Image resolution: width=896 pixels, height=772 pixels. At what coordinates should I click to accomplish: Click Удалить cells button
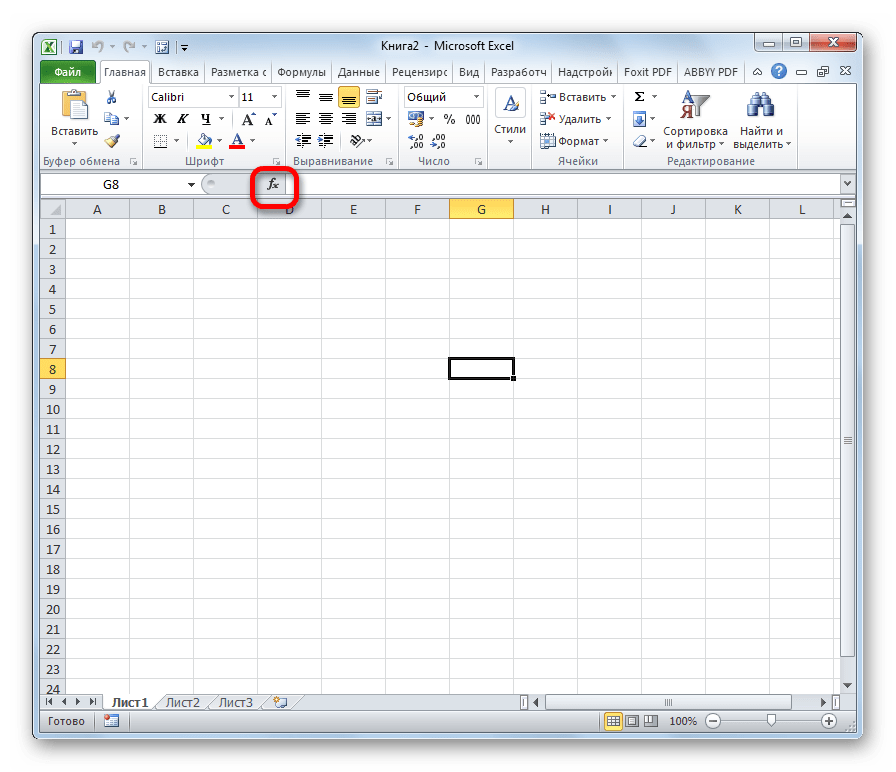point(575,119)
